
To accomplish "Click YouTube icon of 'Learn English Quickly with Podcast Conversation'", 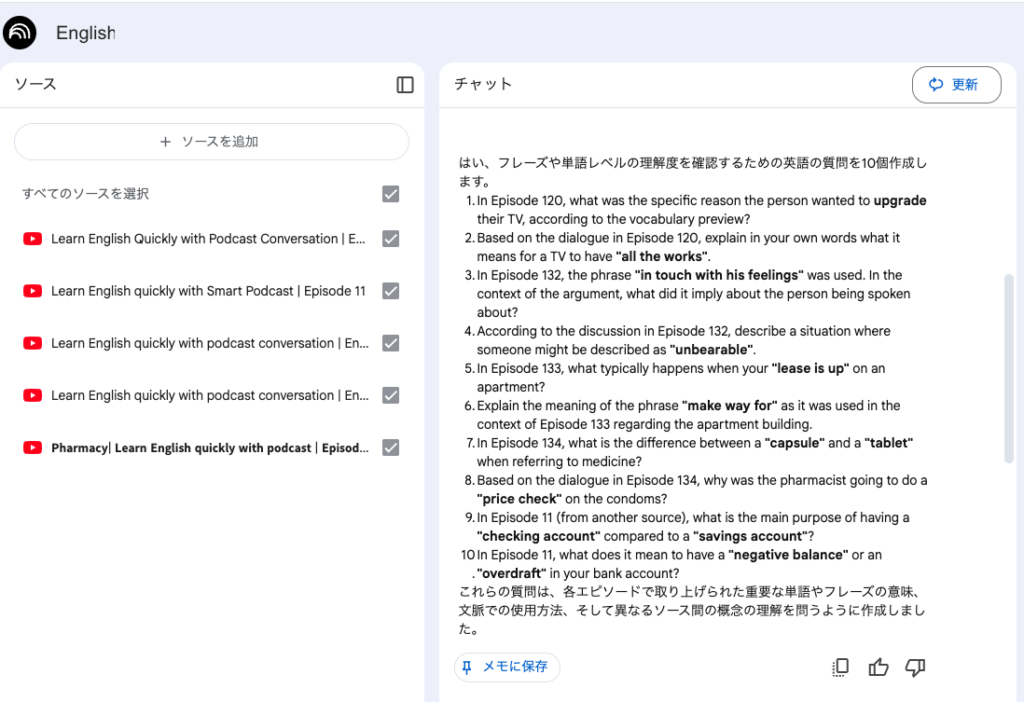I will 32,239.
